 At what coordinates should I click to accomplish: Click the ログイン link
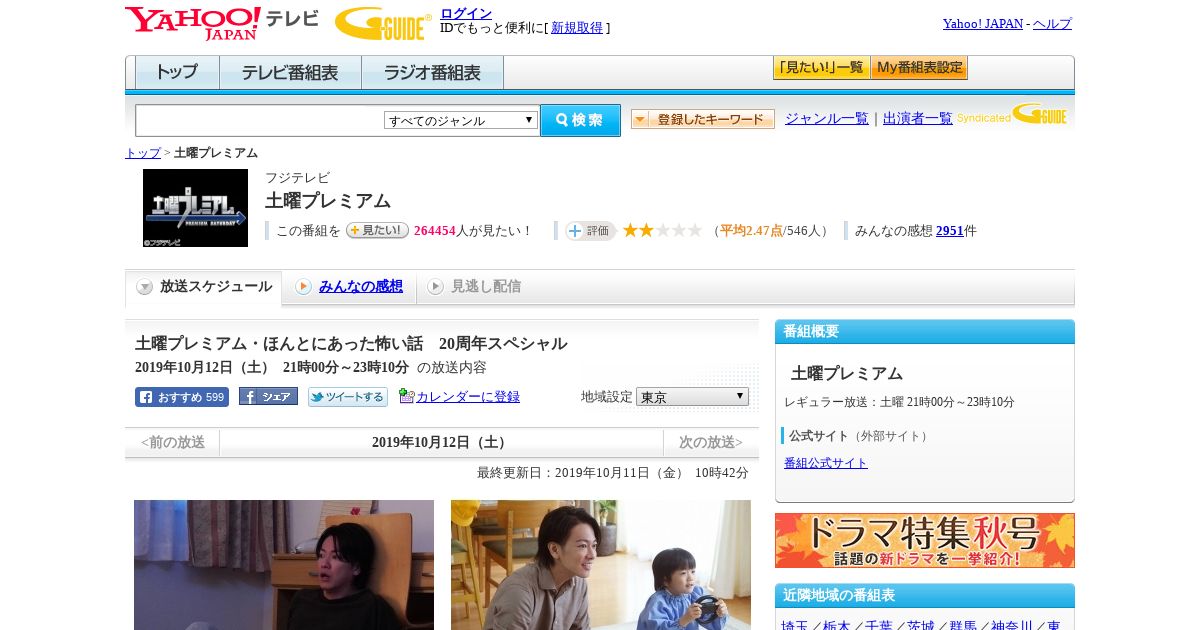coord(466,13)
